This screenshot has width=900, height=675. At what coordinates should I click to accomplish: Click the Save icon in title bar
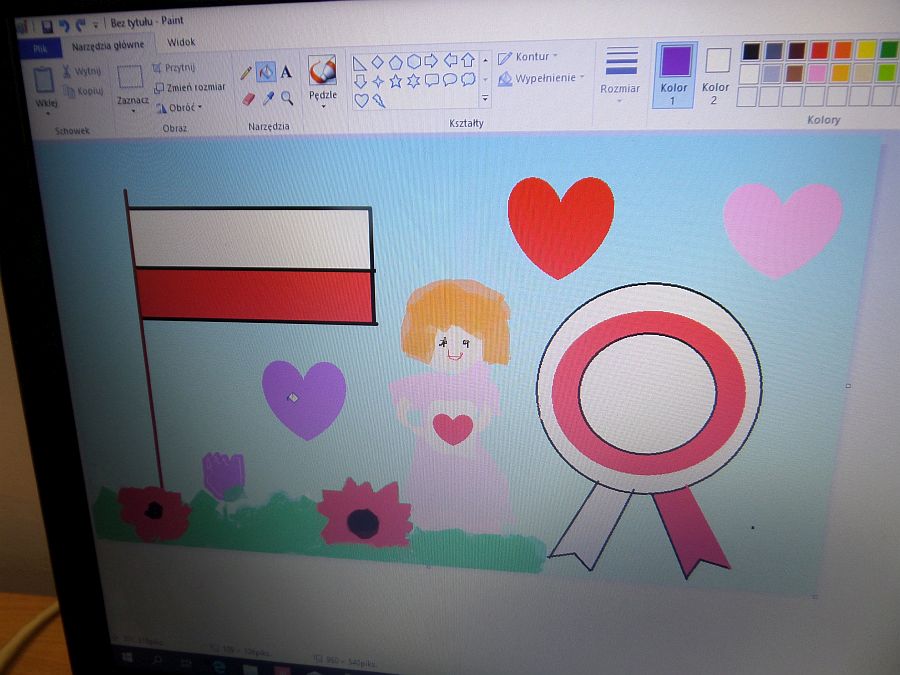[47, 25]
